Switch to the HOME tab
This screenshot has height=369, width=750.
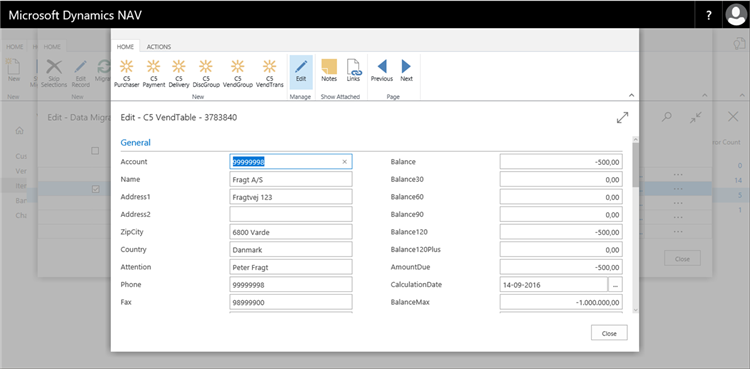(125, 46)
